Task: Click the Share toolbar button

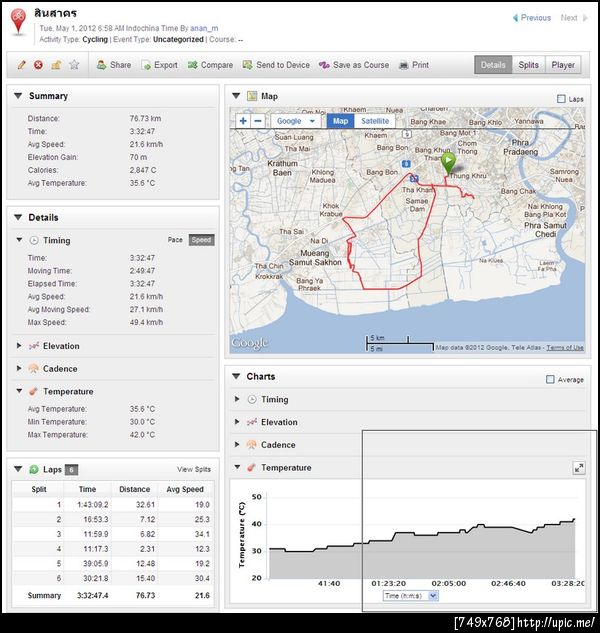Action: 114,65
